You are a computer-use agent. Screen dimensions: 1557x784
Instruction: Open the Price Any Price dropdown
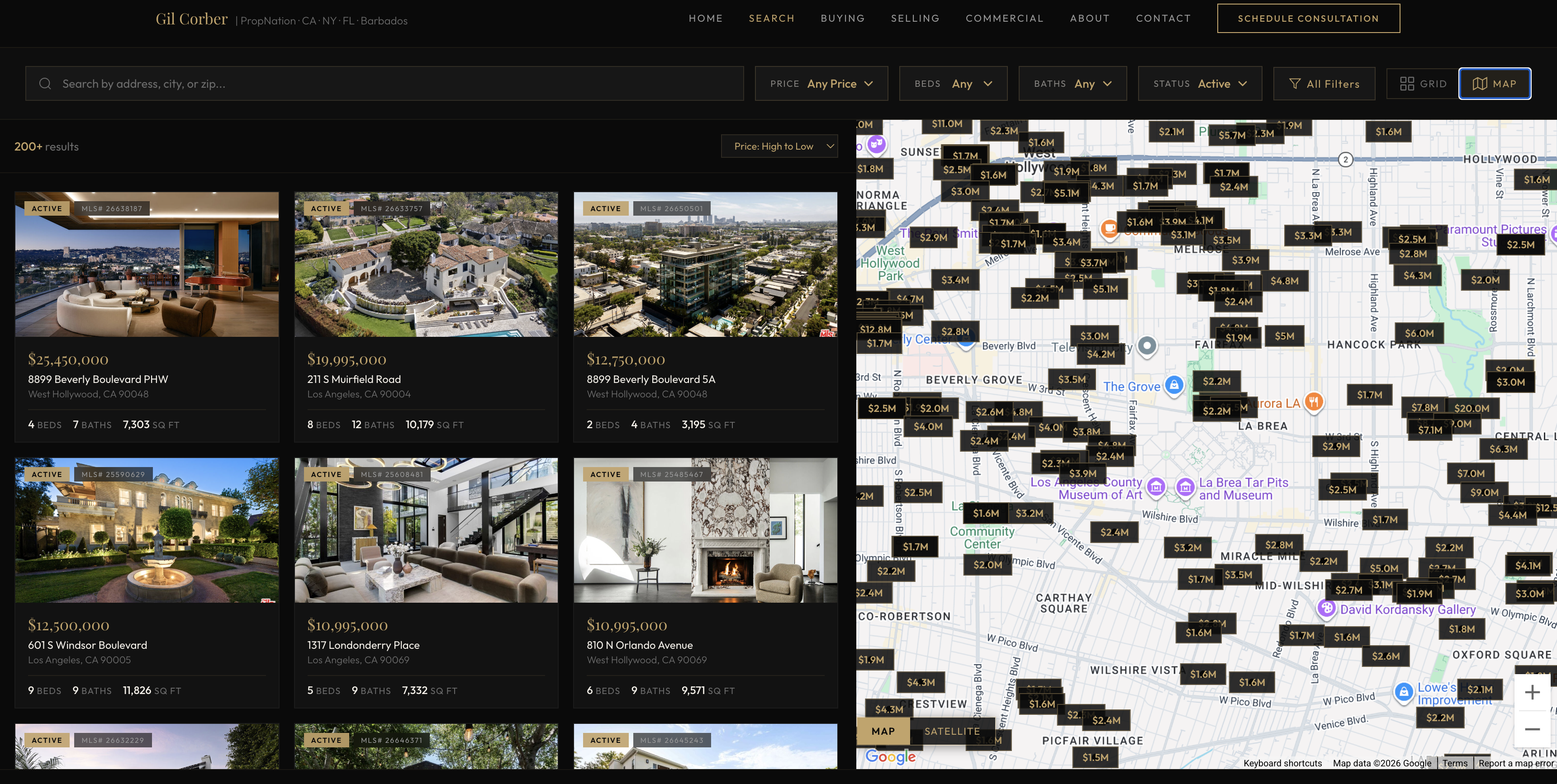click(x=821, y=83)
